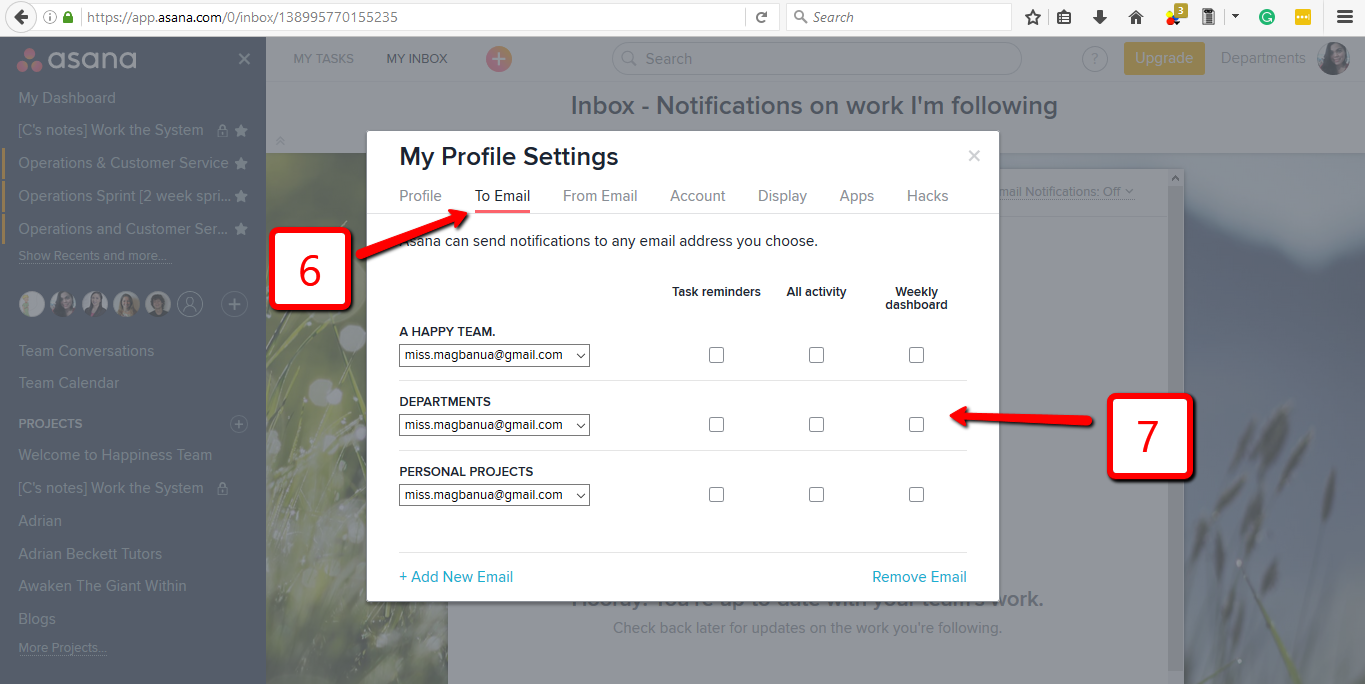1365x684 pixels.
Task: Click the Help question mark icon
Action: click(1094, 59)
